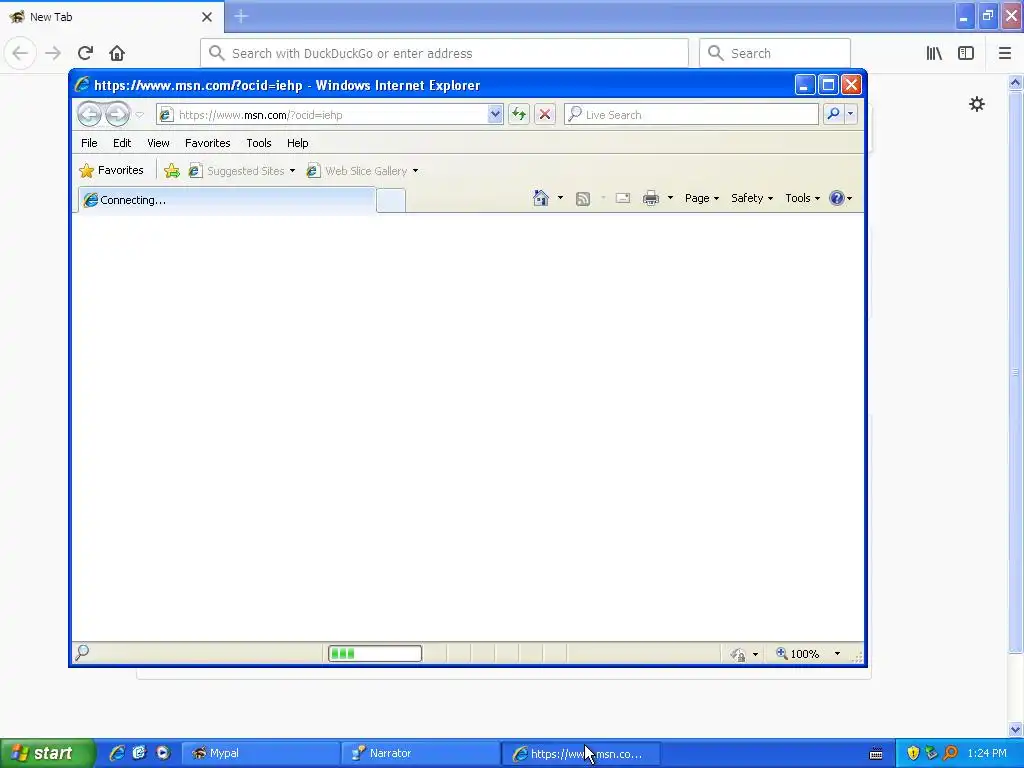Open the Tools command bar dropdown
This screenshot has height=768, width=1024.
point(802,198)
